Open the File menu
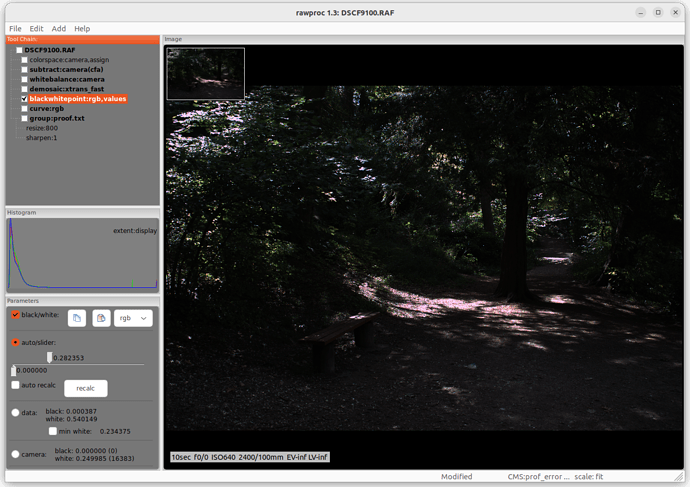 [15, 29]
